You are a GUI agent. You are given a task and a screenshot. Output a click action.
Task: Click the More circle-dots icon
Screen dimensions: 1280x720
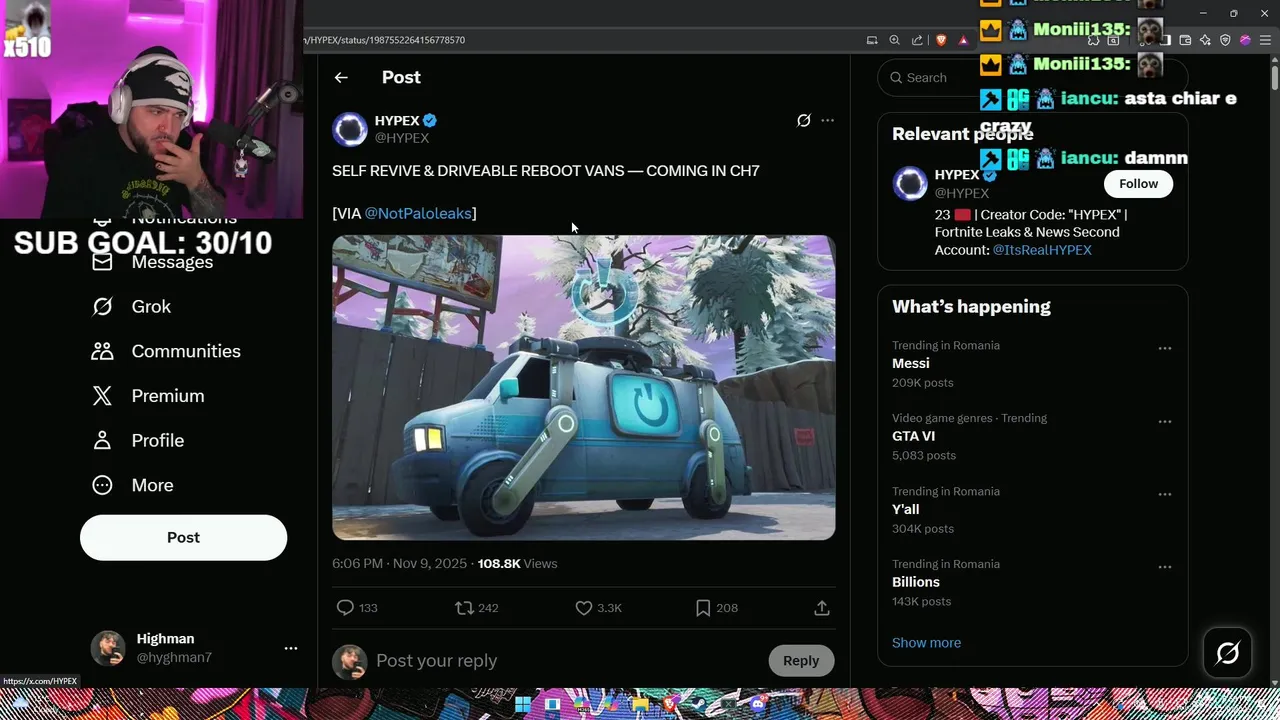pos(102,485)
